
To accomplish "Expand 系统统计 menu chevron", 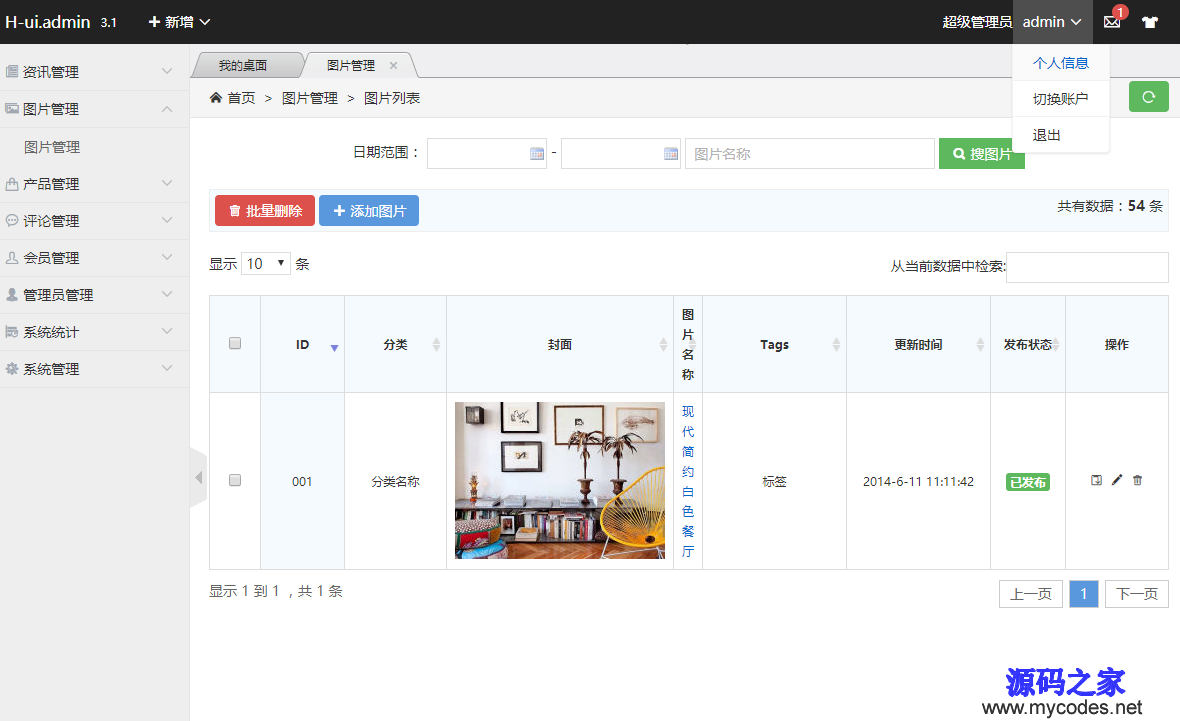I will 167,331.
